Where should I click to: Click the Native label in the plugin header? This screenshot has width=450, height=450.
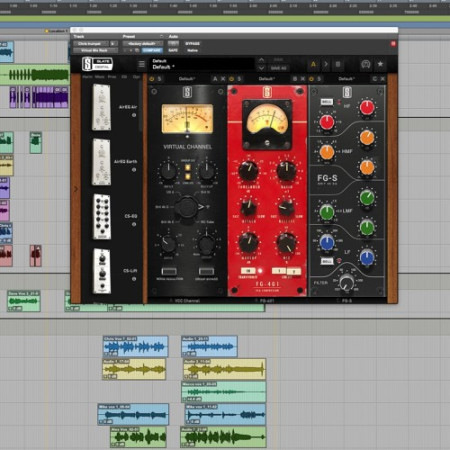[x=192, y=50]
